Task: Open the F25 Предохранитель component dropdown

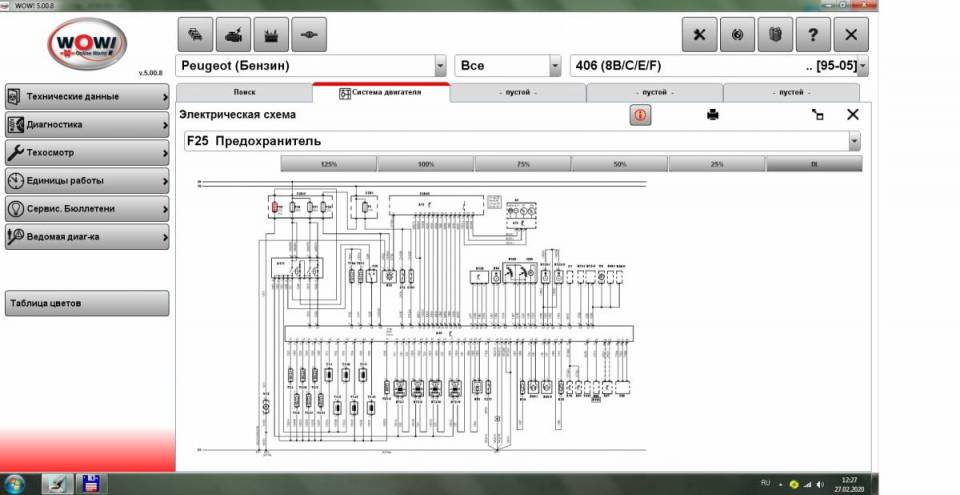Action: pos(854,142)
